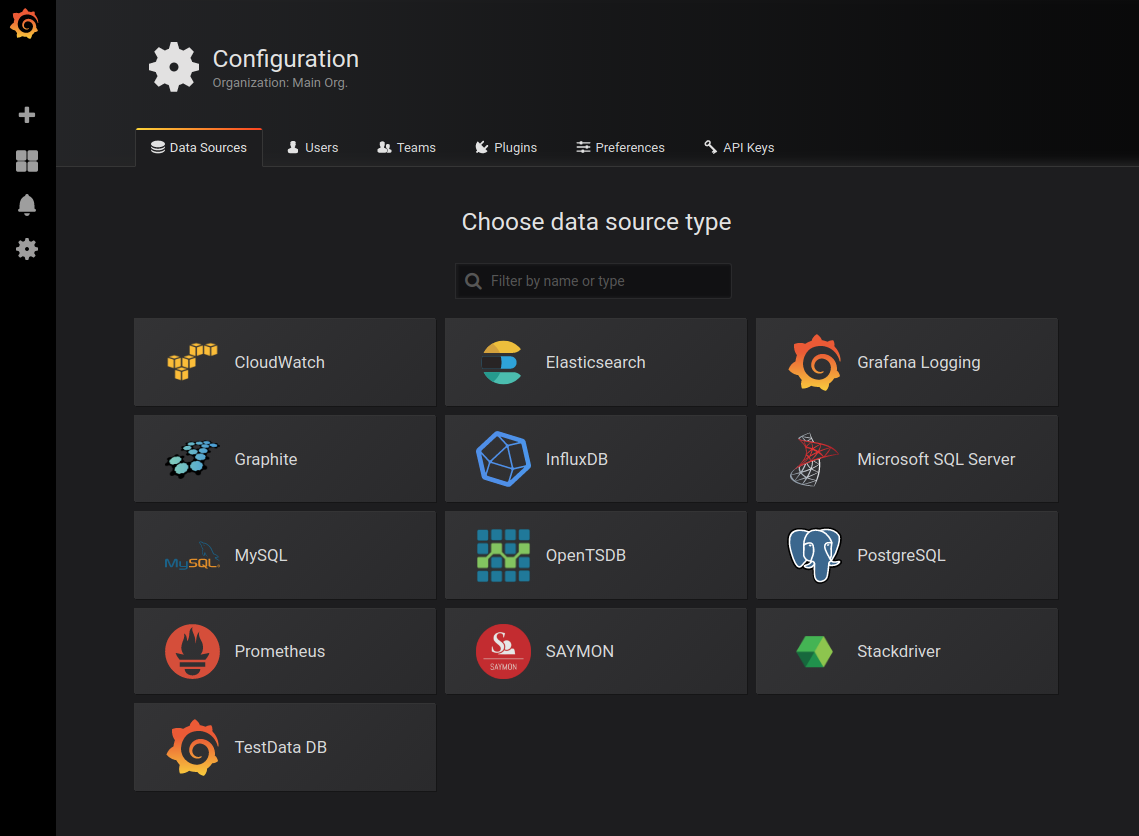Click the Prometheus flame icon
This screenshot has height=836, width=1139.
pos(192,652)
